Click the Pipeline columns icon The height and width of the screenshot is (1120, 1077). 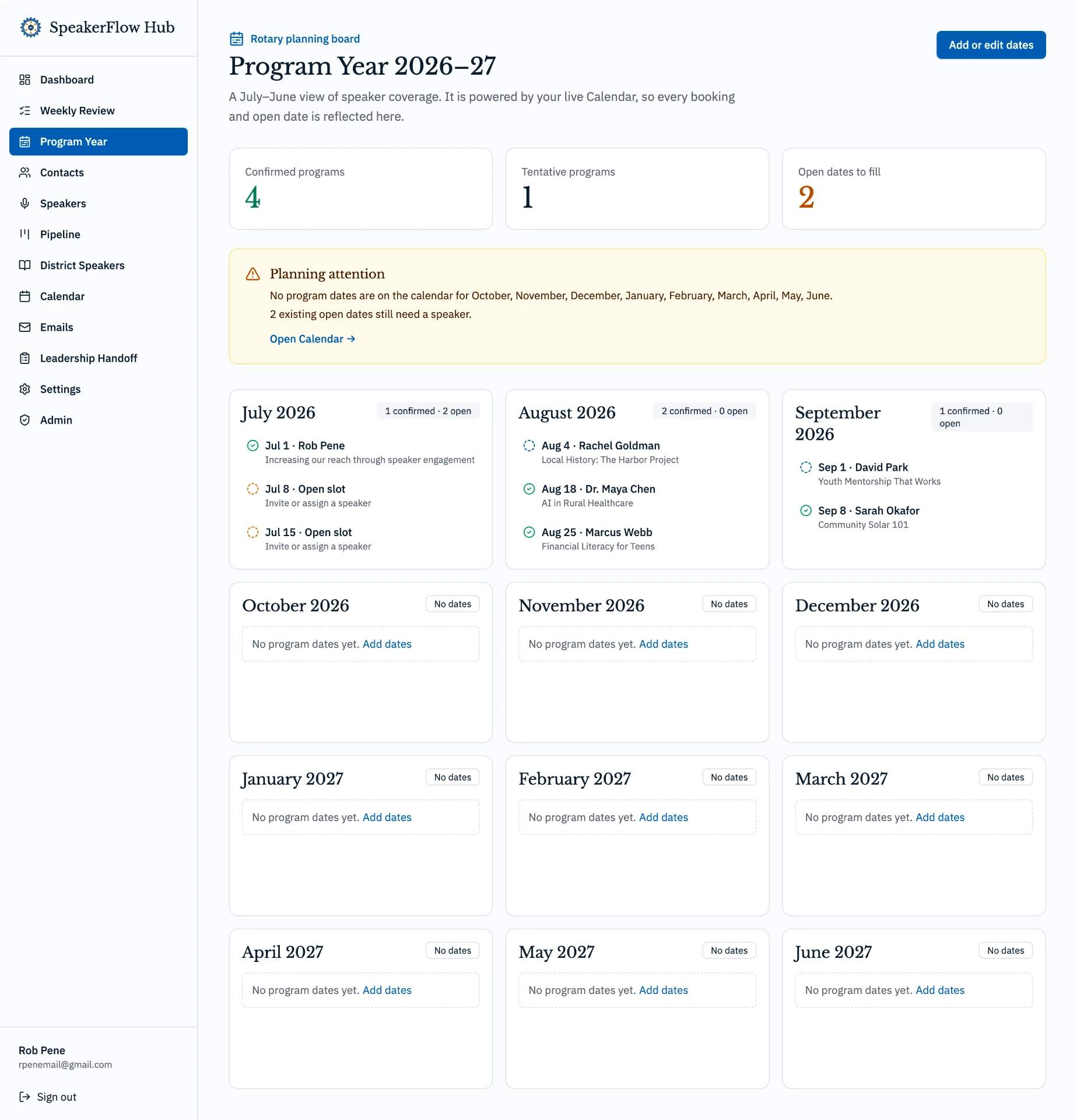pos(24,235)
